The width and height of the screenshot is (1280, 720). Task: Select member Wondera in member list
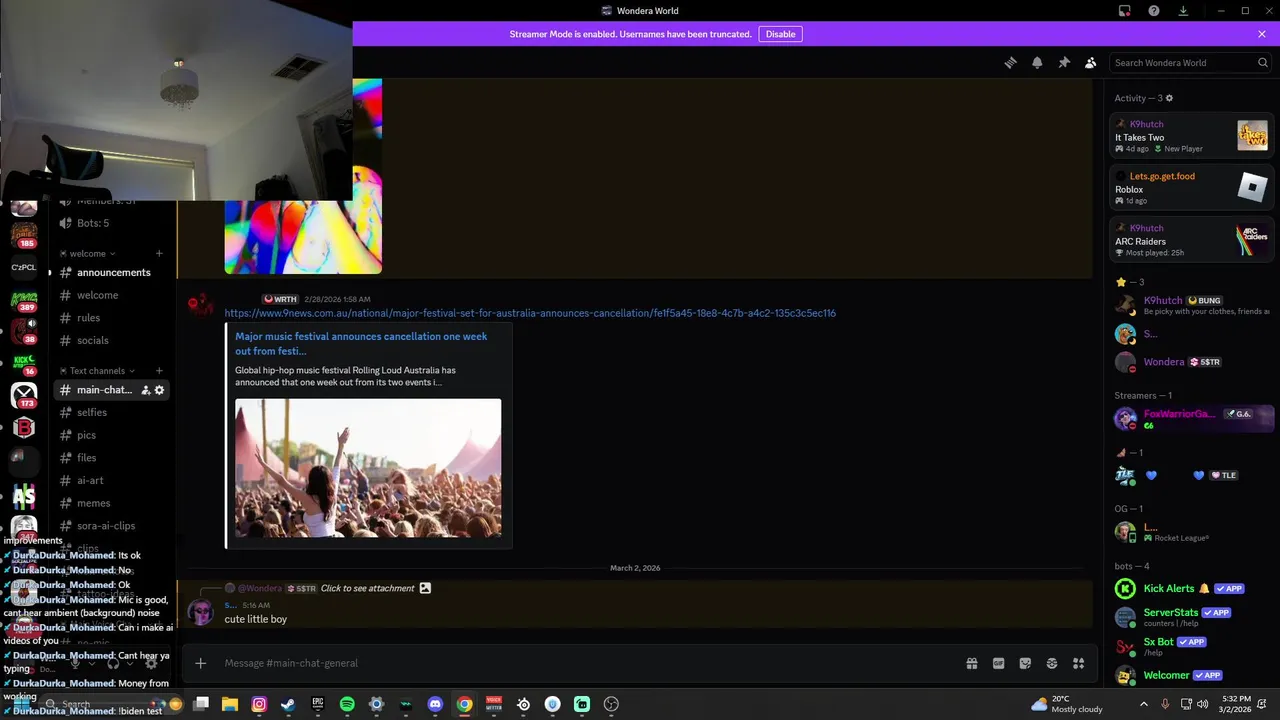(1190, 362)
